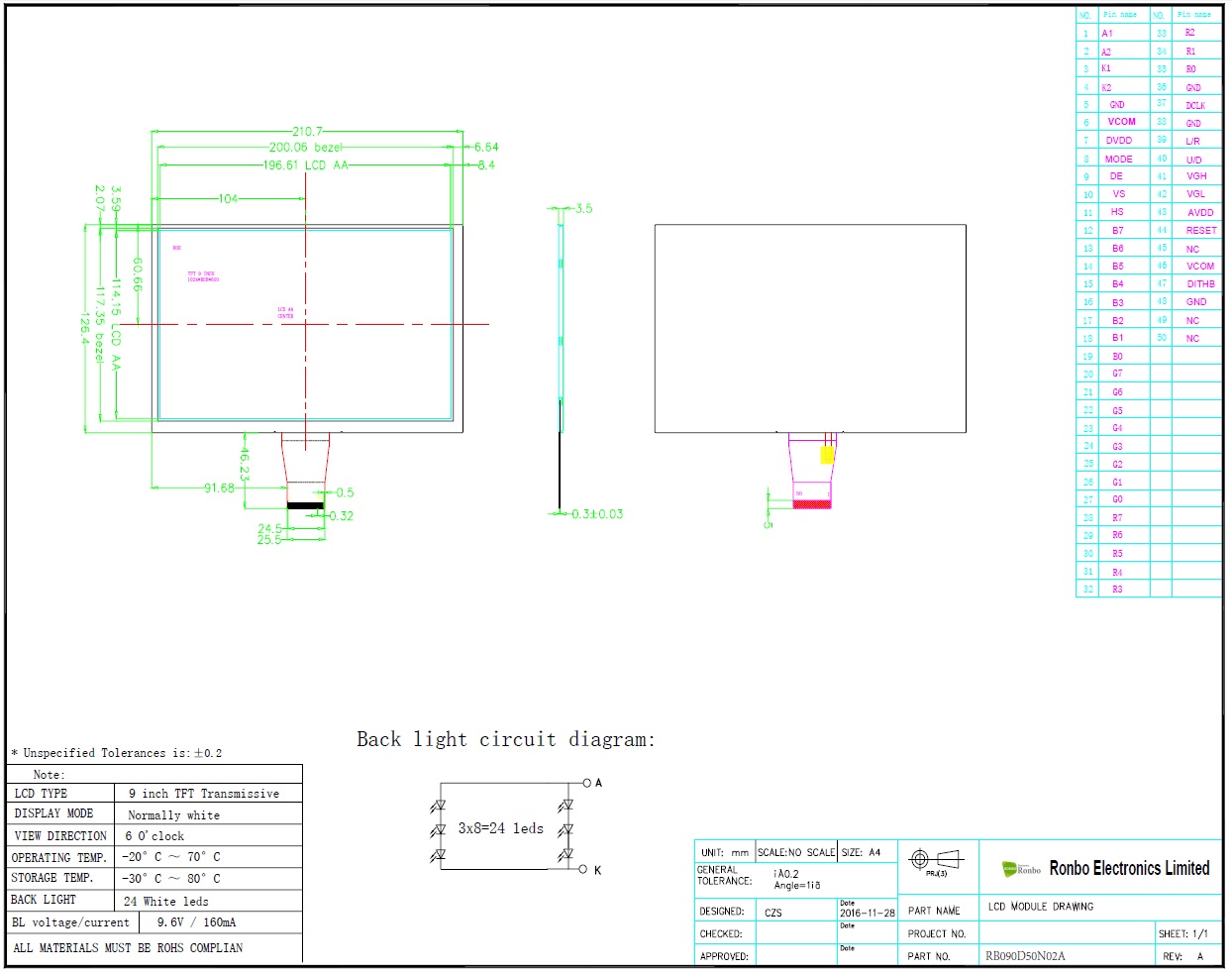This screenshot has width=1232, height=974.
Task: Click the 'Ronbo Electronics Limited' company name
Action: tap(1129, 869)
